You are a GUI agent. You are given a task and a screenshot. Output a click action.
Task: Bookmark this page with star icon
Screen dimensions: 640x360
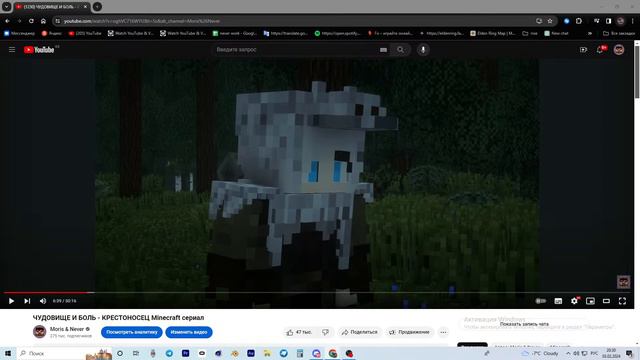(550, 21)
